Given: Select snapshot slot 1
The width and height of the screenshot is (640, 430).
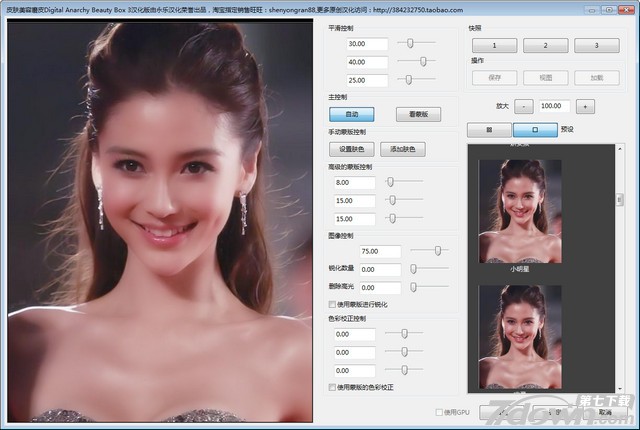Looking at the screenshot, I should (494, 45).
